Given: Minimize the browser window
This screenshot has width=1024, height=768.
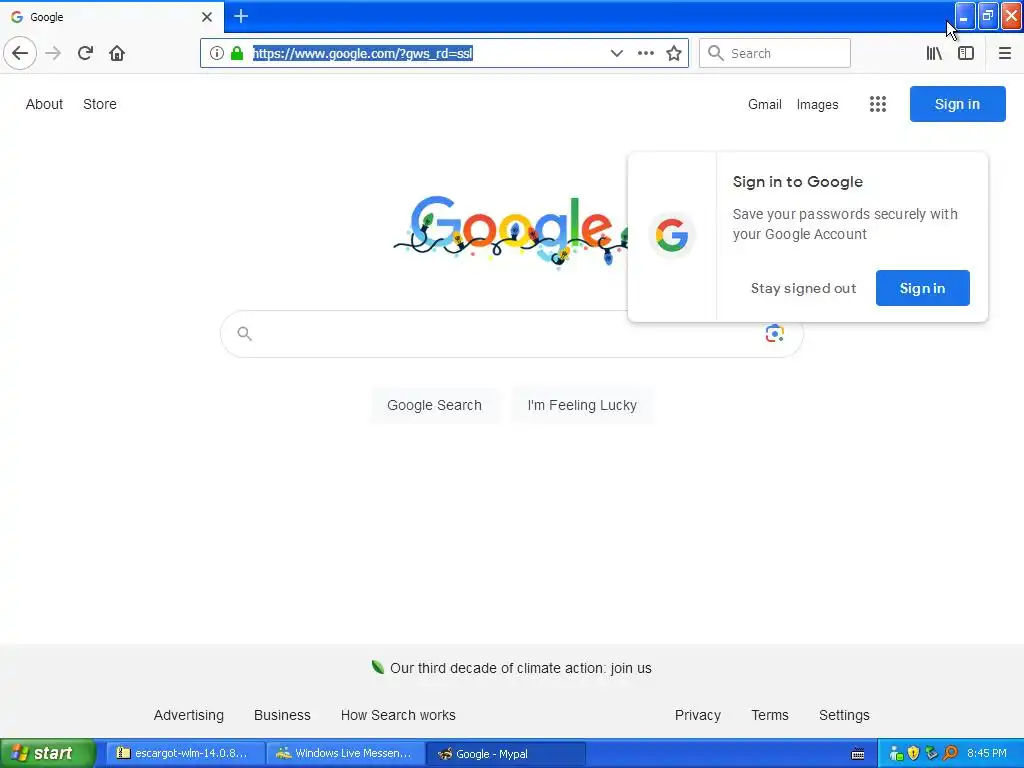Looking at the screenshot, I should 965,16.
